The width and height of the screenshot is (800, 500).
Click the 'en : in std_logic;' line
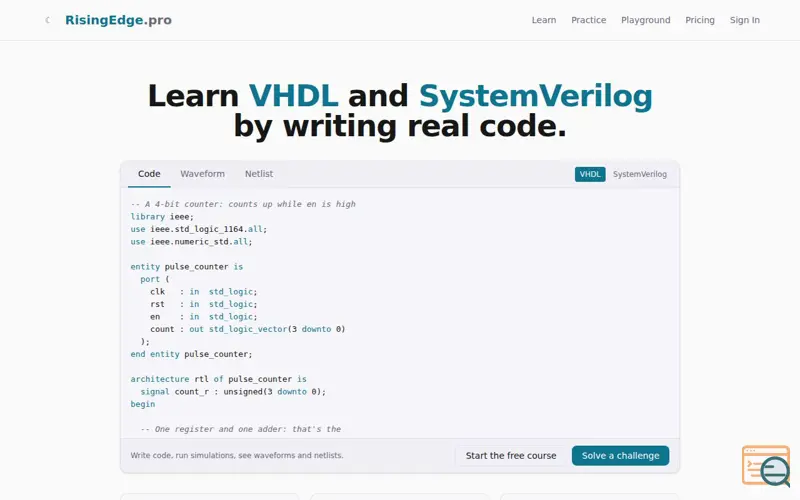tap(204, 317)
